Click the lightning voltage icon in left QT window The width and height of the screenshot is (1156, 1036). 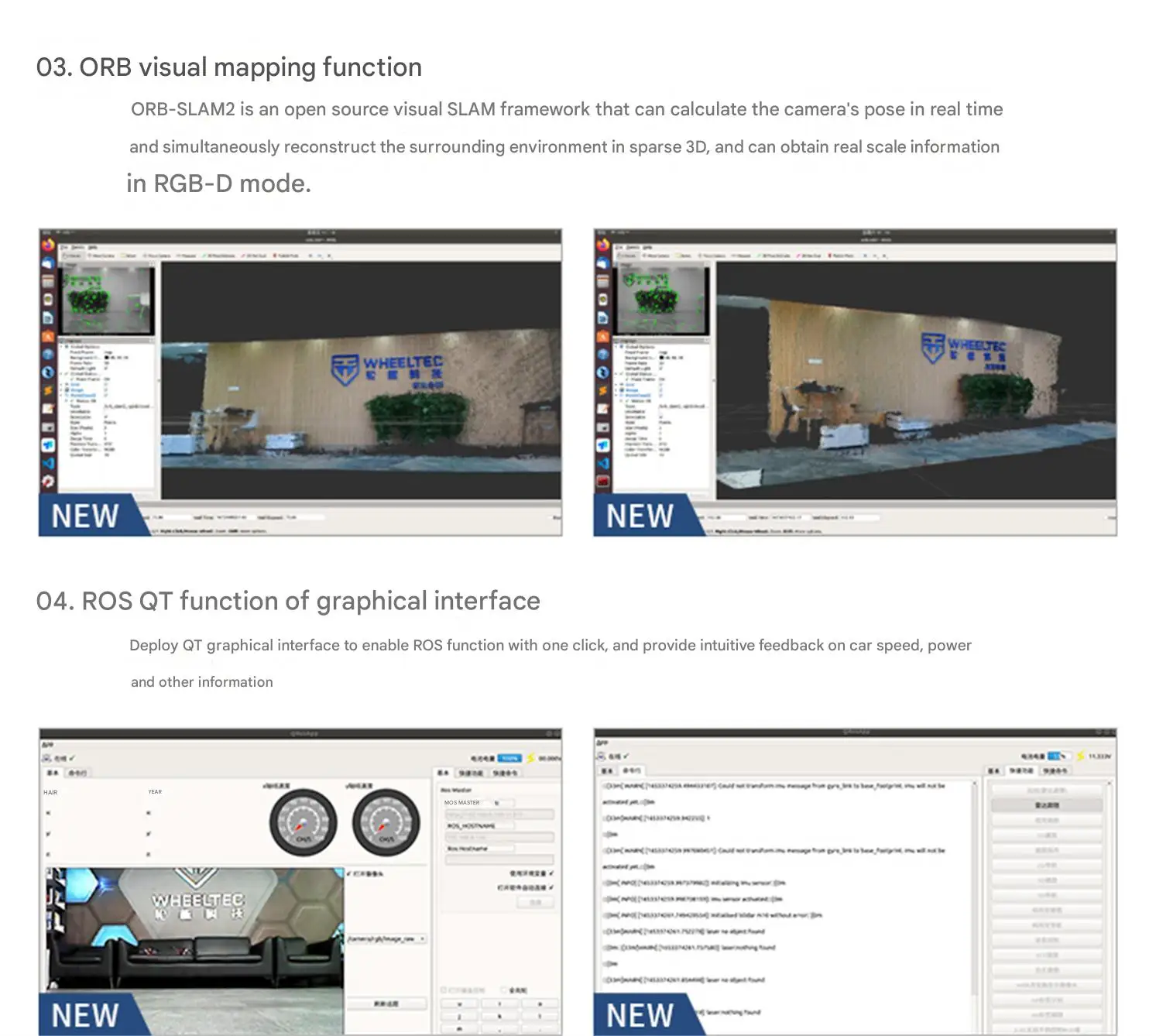pyautogui.click(x=530, y=758)
